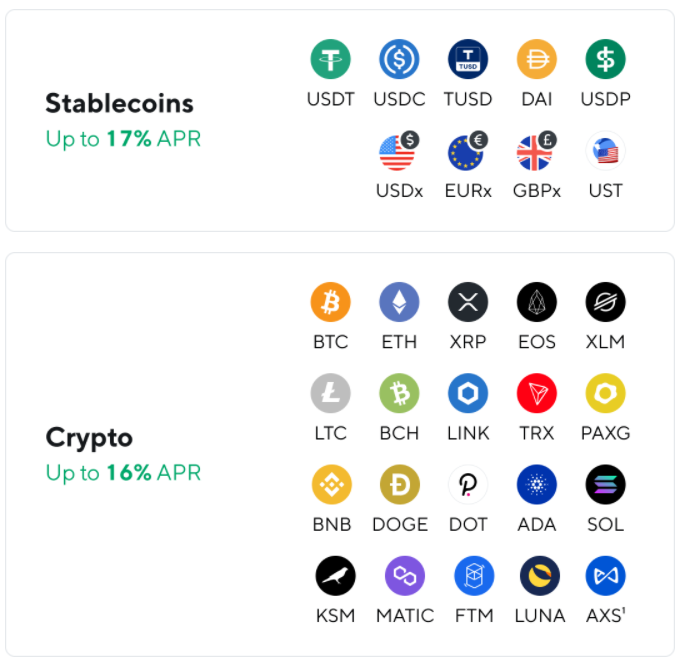Select the KSM Kusama bird icon
The image size is (686, 663).
335,576
